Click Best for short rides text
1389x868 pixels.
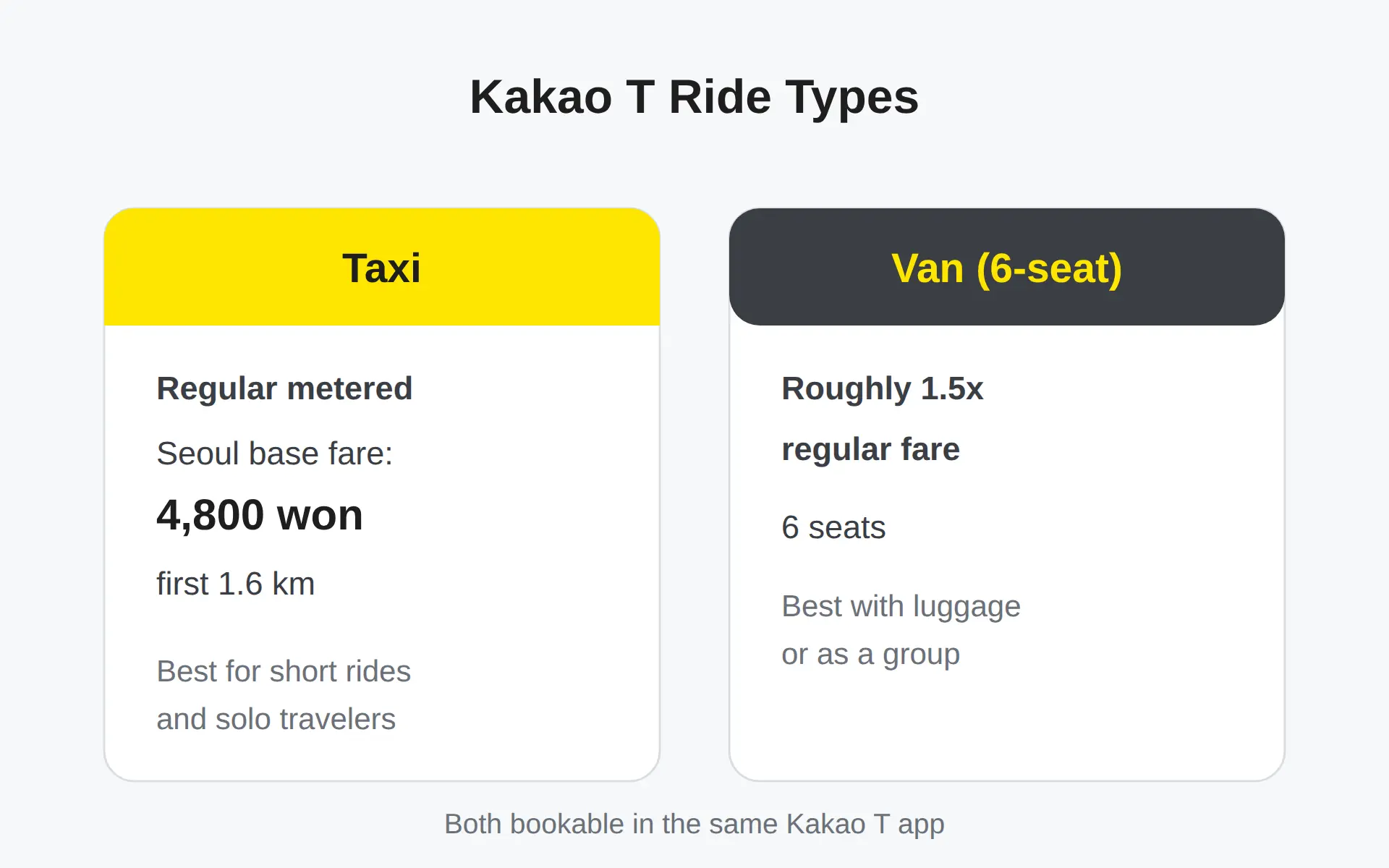[x=284, y=671]
